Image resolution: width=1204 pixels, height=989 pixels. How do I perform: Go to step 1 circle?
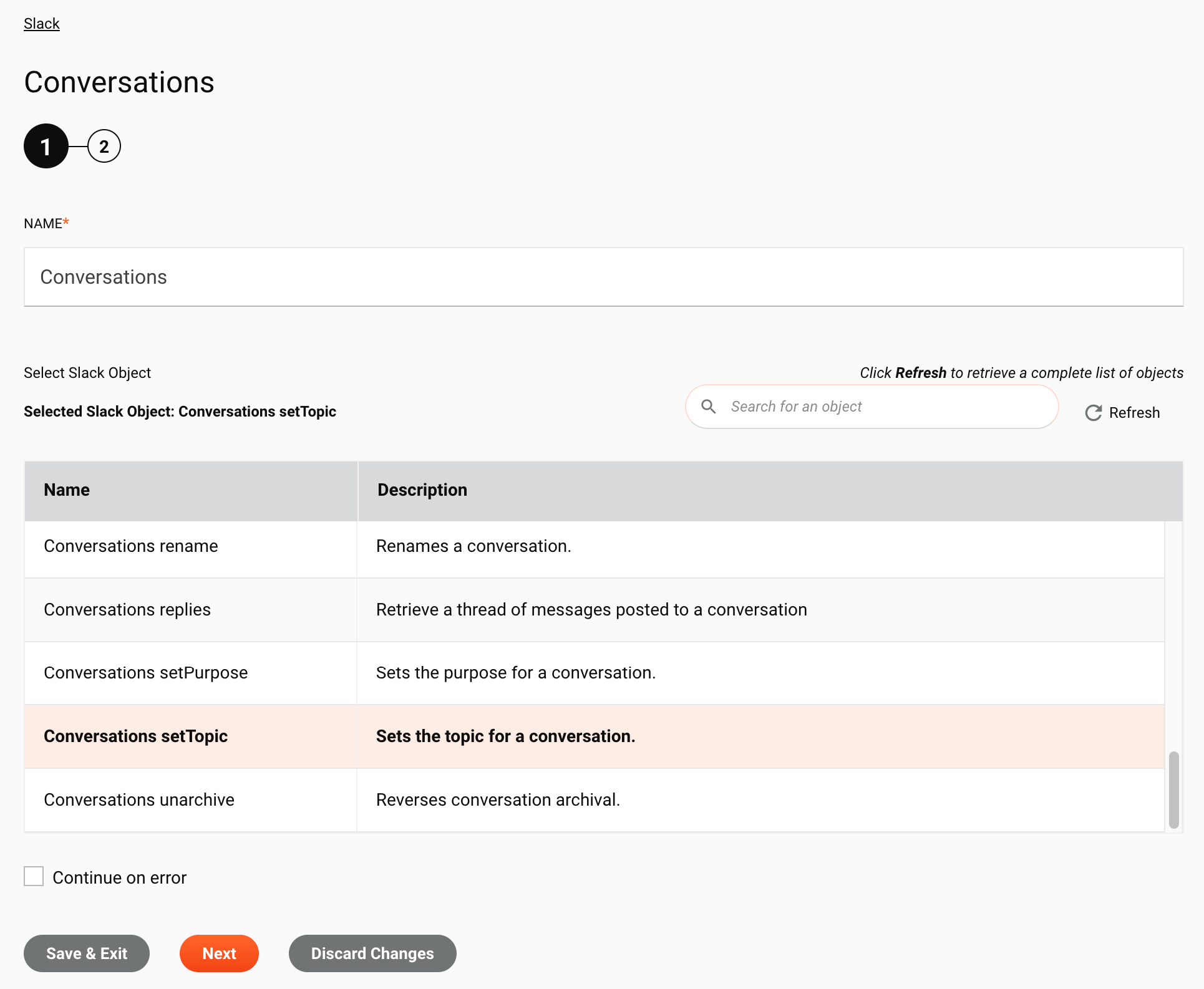46,146
